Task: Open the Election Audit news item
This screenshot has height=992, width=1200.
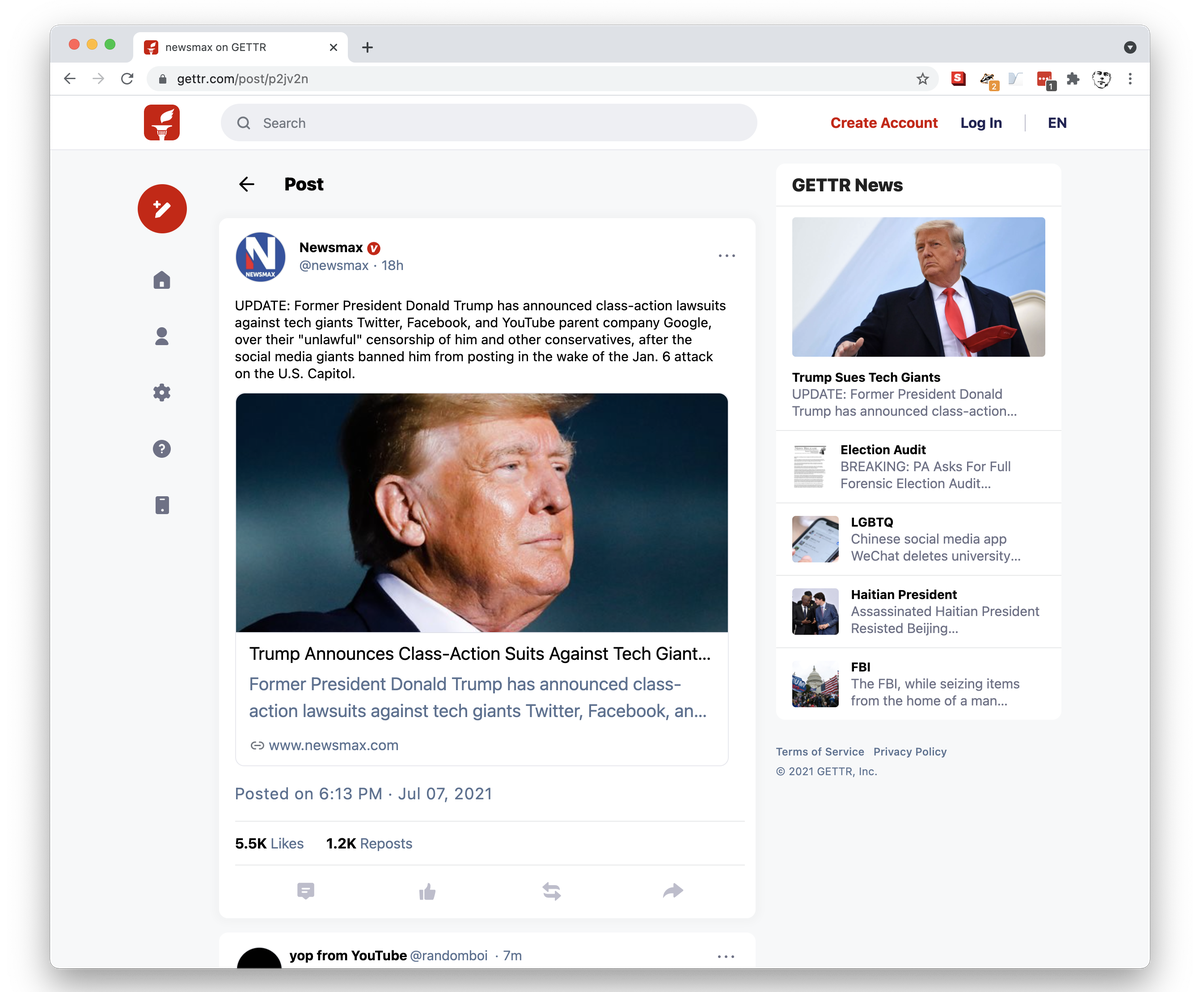Action: coord(918,467)
